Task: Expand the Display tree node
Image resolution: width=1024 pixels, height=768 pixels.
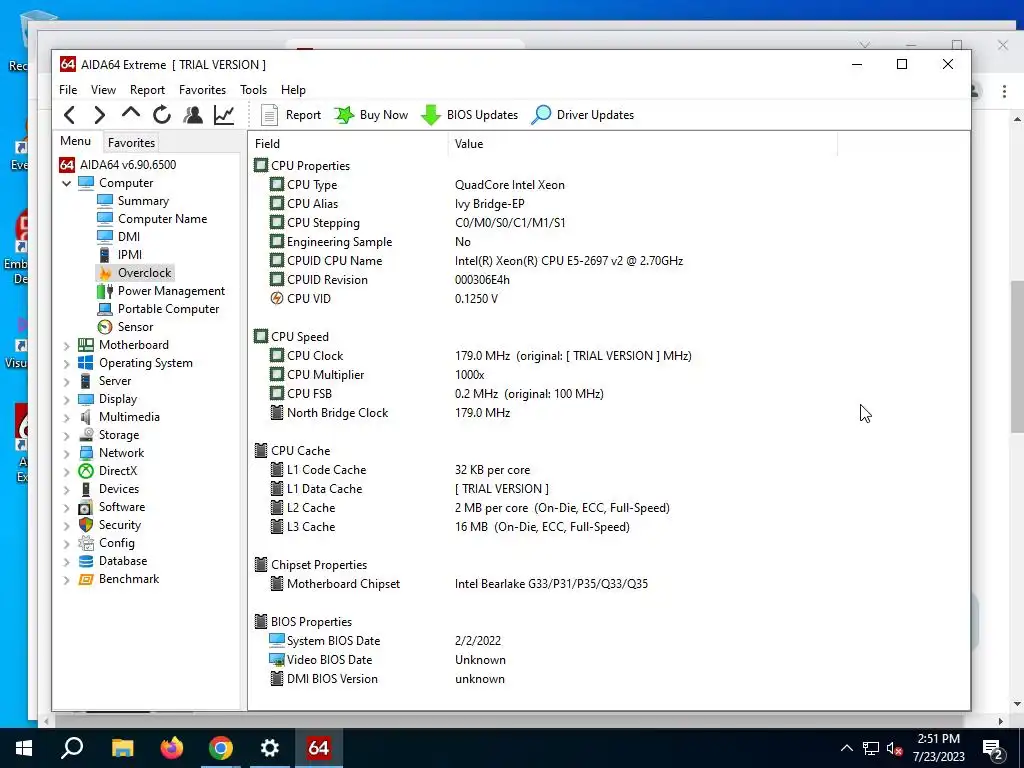Action: pos(67,400)
